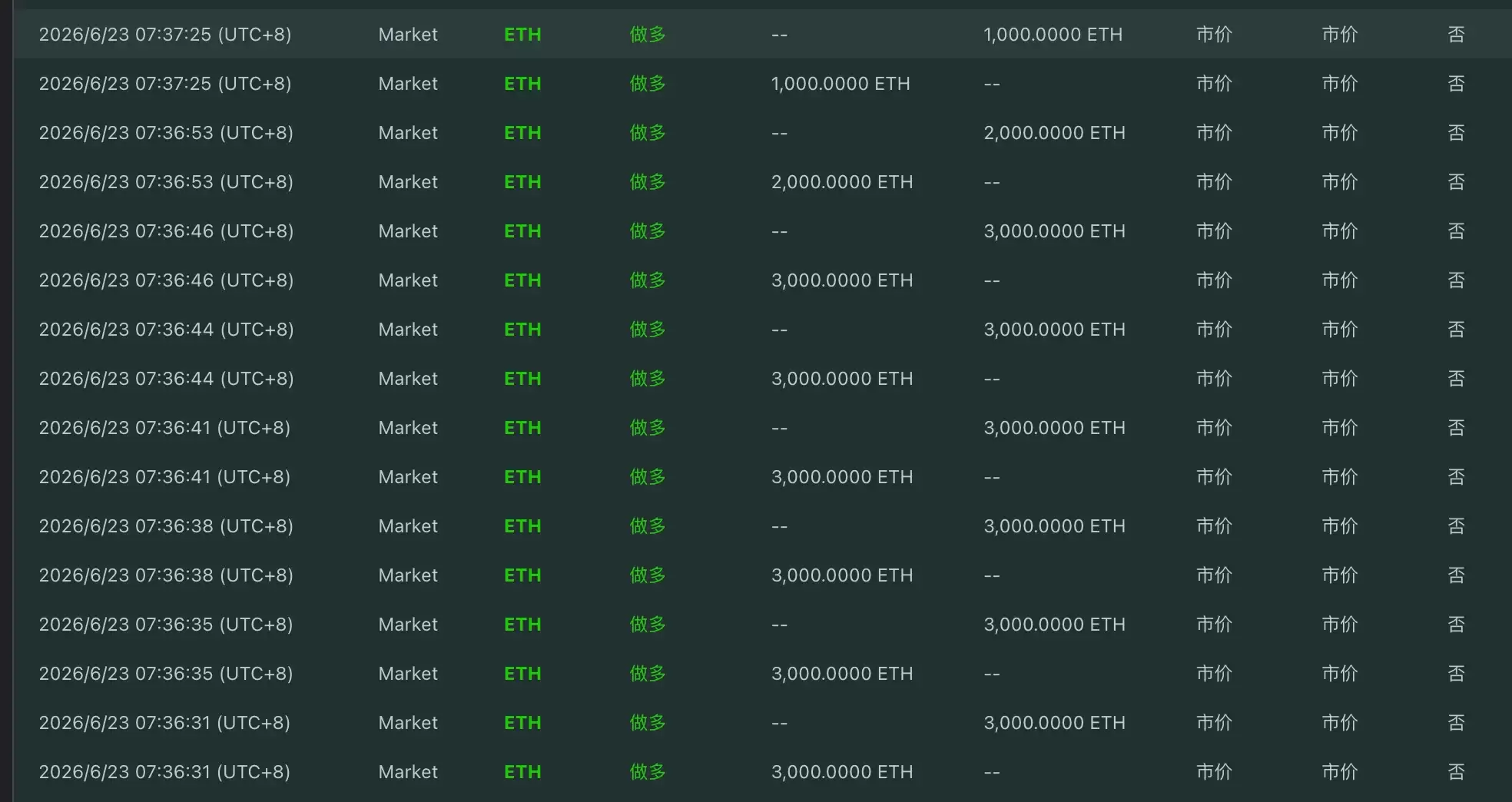Click the 否 cell in 07:36:38 row starting with 3,000.0000 ETH

pyautogui.click(x=1456, y=575)
